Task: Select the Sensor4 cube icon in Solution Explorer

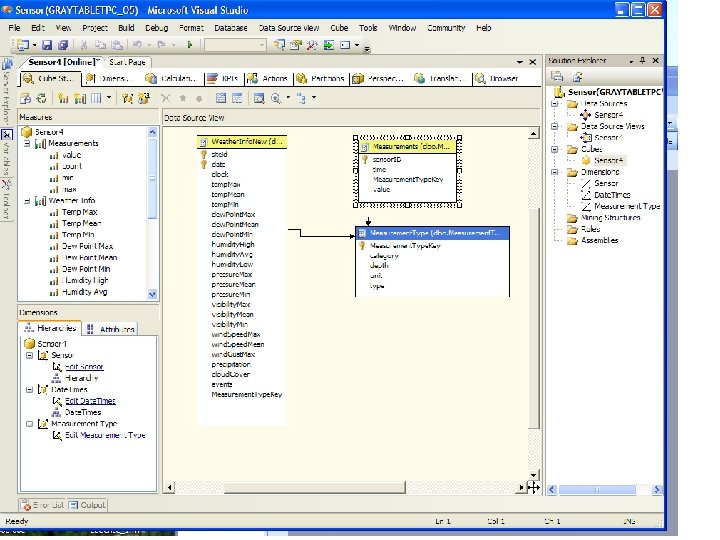Action: point(586,160)
